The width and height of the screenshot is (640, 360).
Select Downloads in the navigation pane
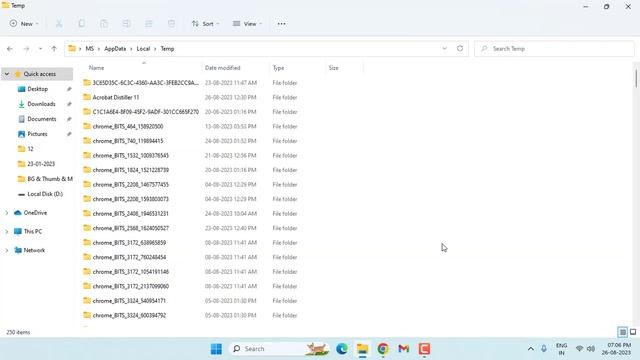pyautogui.click(x=41, y=104)
